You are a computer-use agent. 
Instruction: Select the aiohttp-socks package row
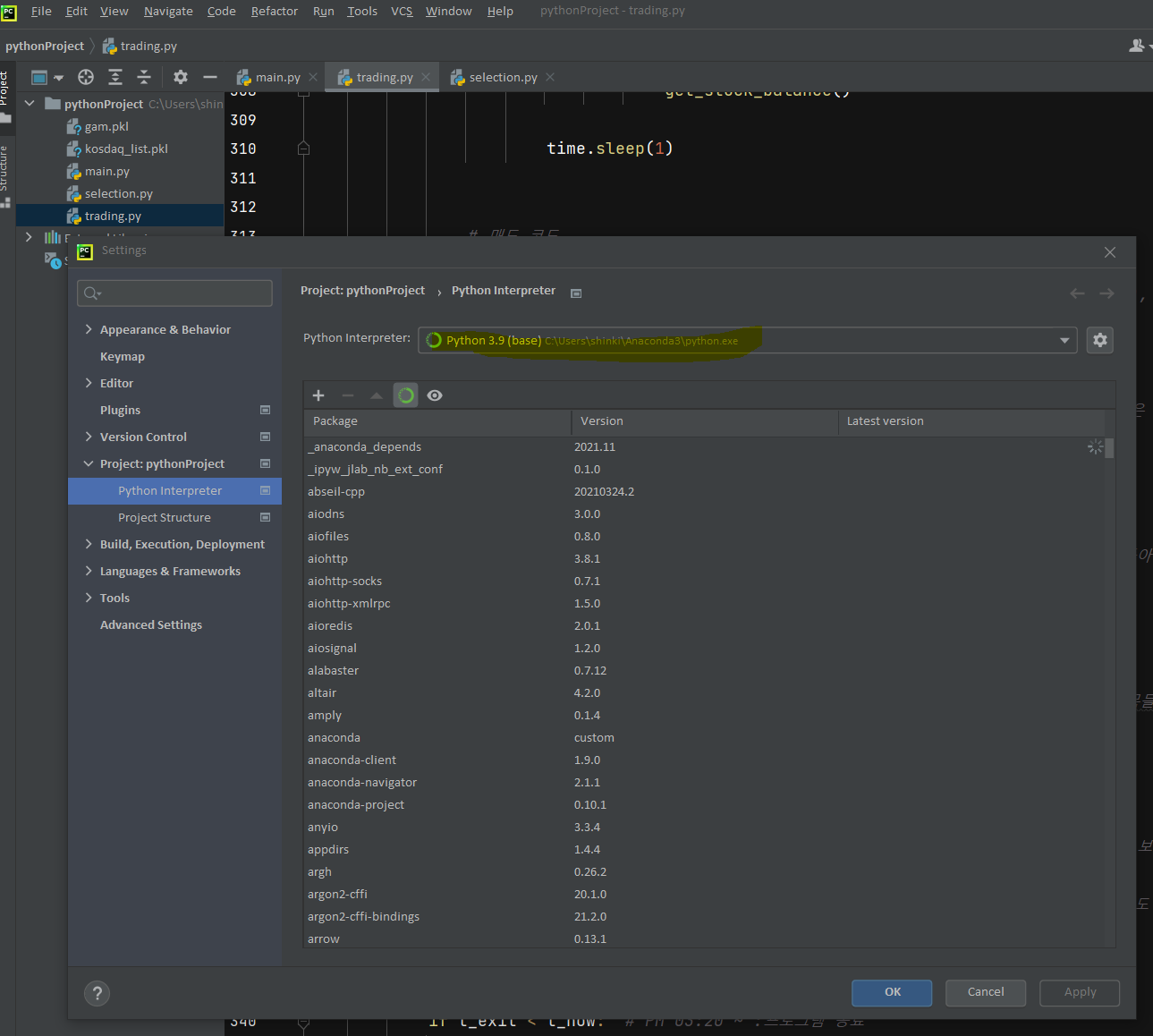click(x=704, y=581)
